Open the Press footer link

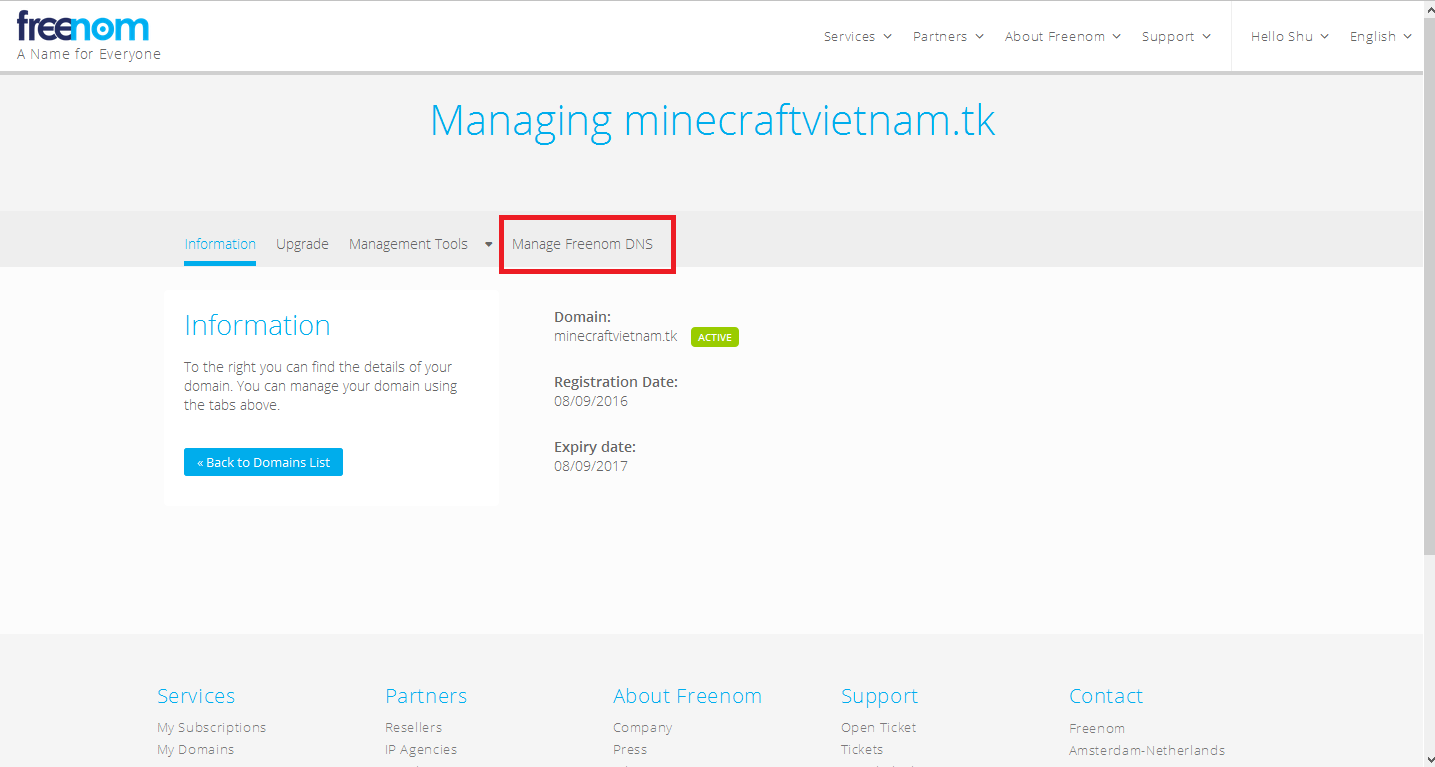630,749
